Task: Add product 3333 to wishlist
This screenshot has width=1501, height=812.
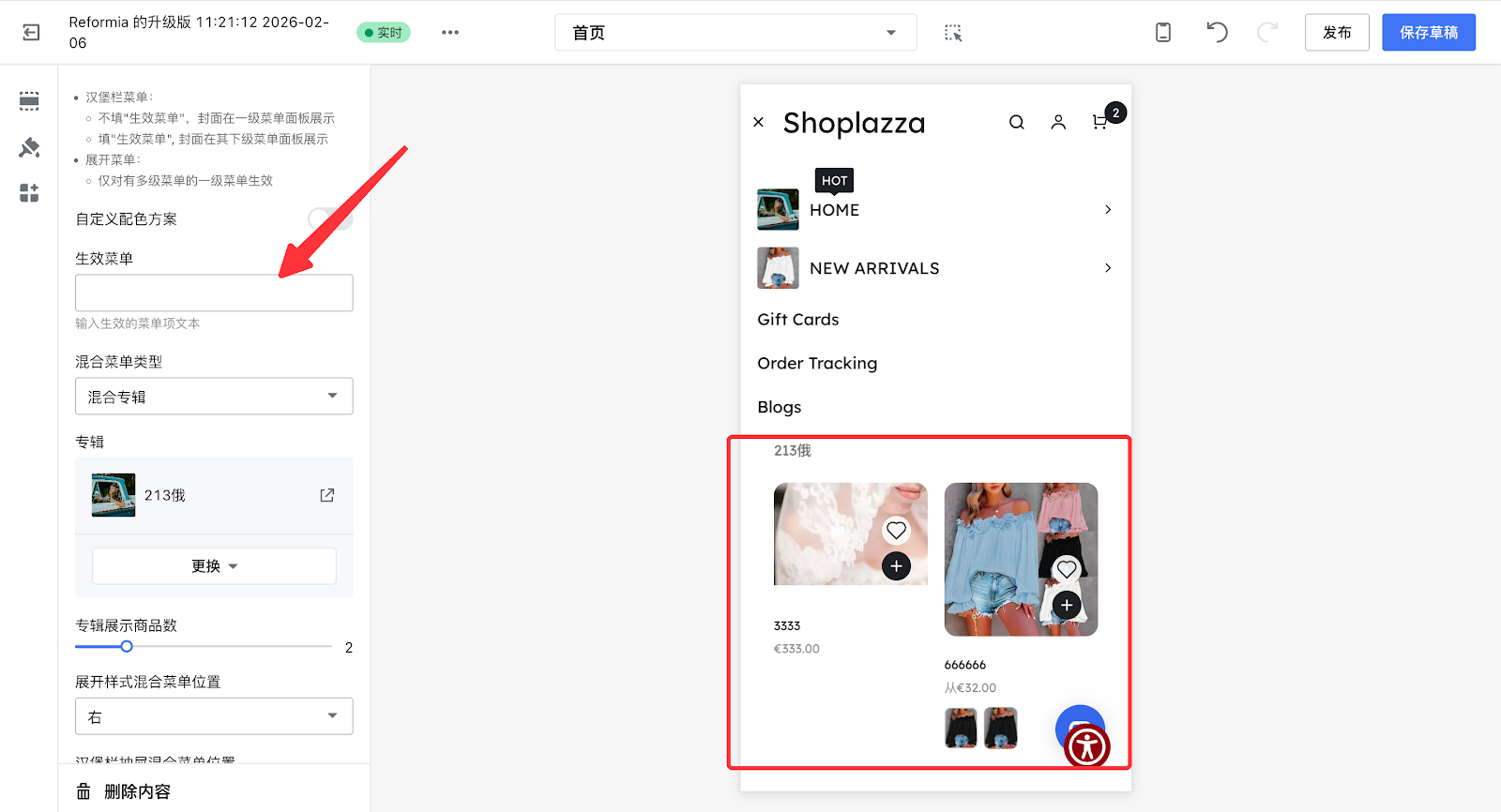Action: pyautogui.click(x=896, y=531)
